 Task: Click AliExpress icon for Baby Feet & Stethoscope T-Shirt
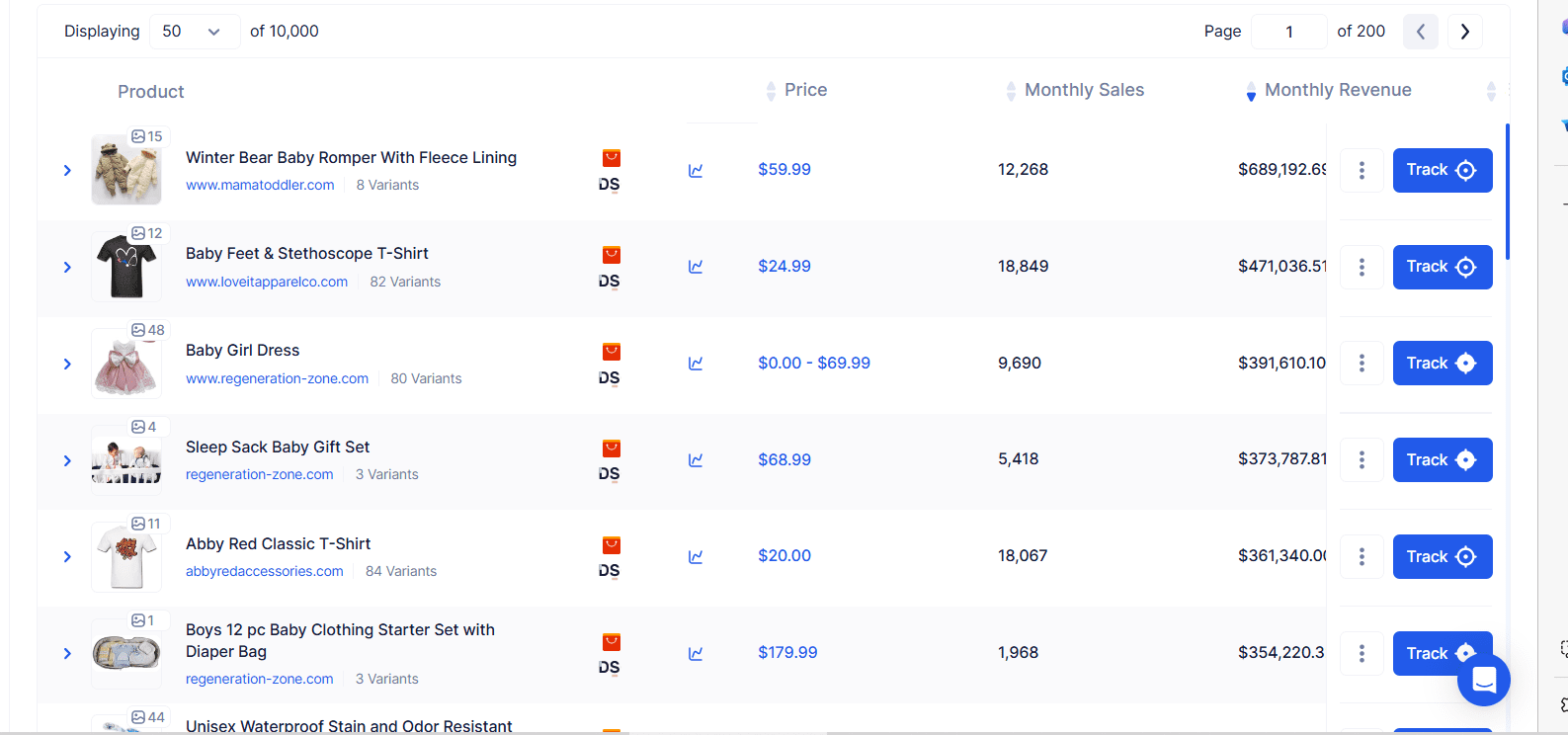click(612, 255)
